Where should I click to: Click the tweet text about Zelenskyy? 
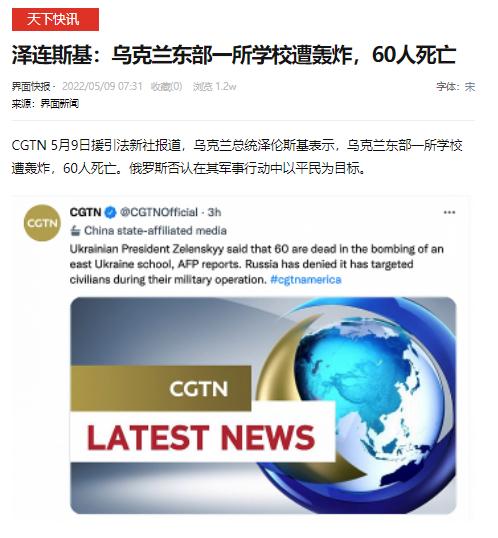click(x=256, y=264)
